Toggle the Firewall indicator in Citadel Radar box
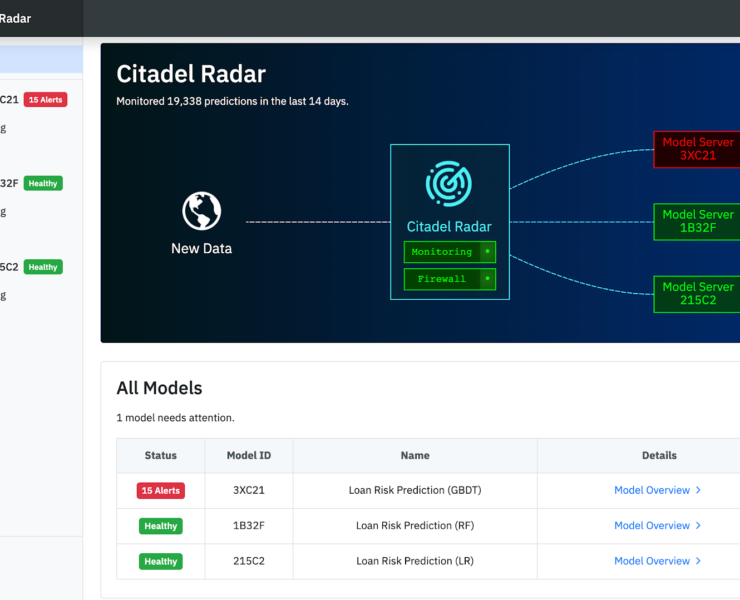Screen dimensions: 740x600 487,279
